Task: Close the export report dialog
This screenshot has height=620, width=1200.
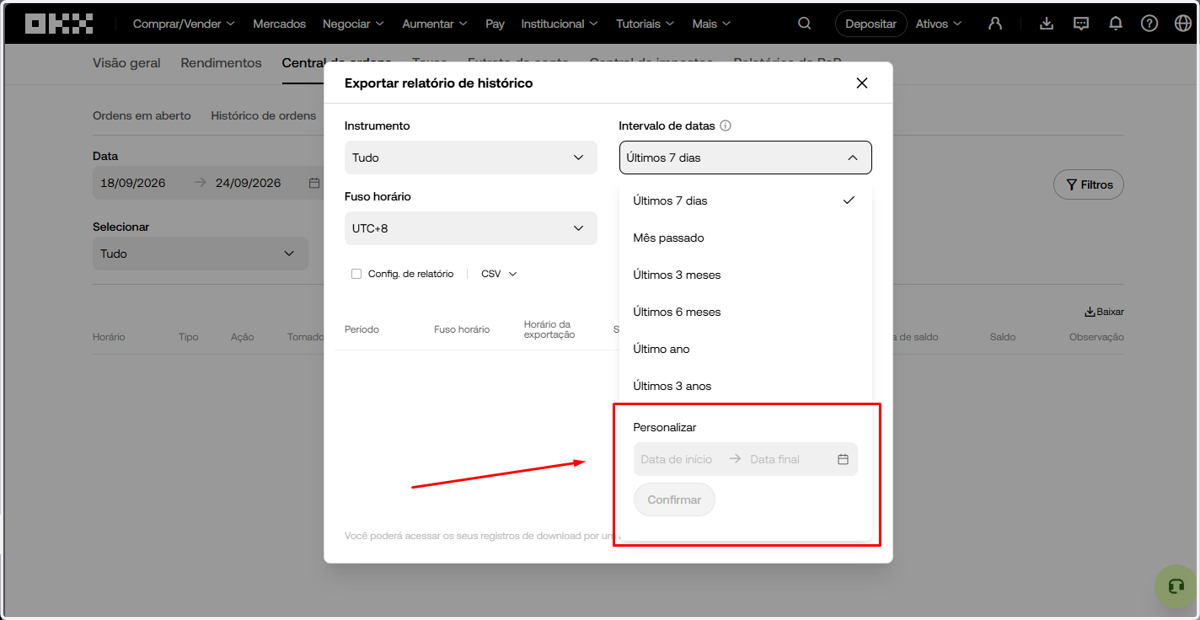Action: click(862, 83)
